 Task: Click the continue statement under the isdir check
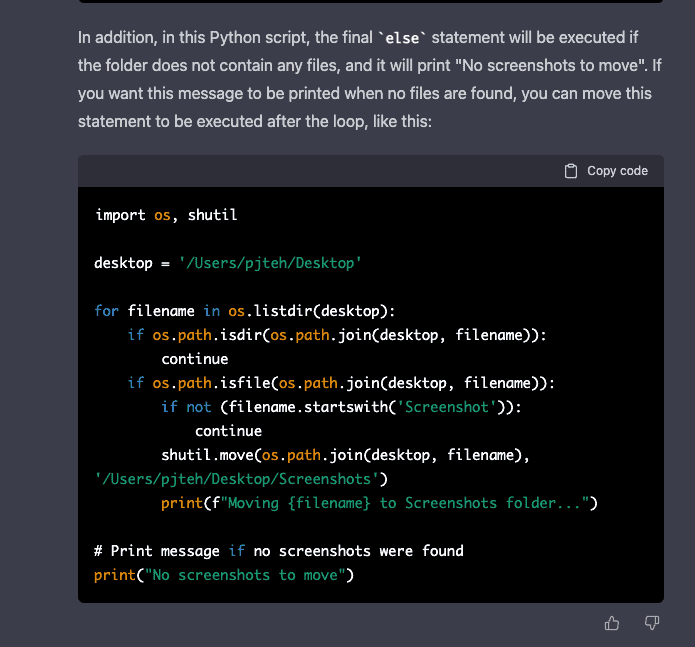tap(195, 359)
